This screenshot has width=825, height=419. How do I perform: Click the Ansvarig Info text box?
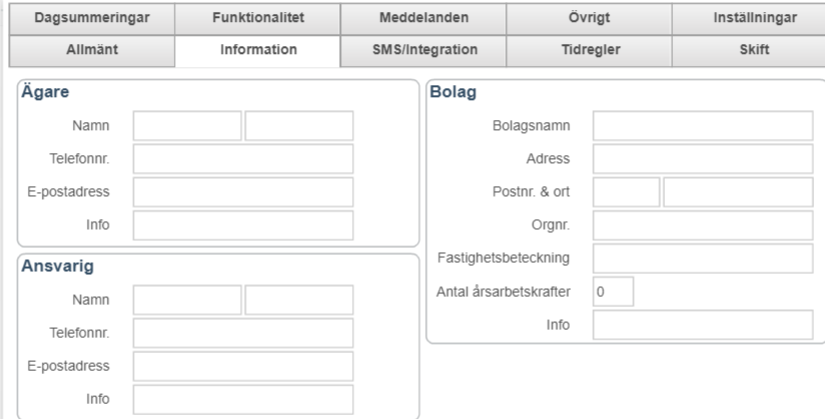click(243, 399)
